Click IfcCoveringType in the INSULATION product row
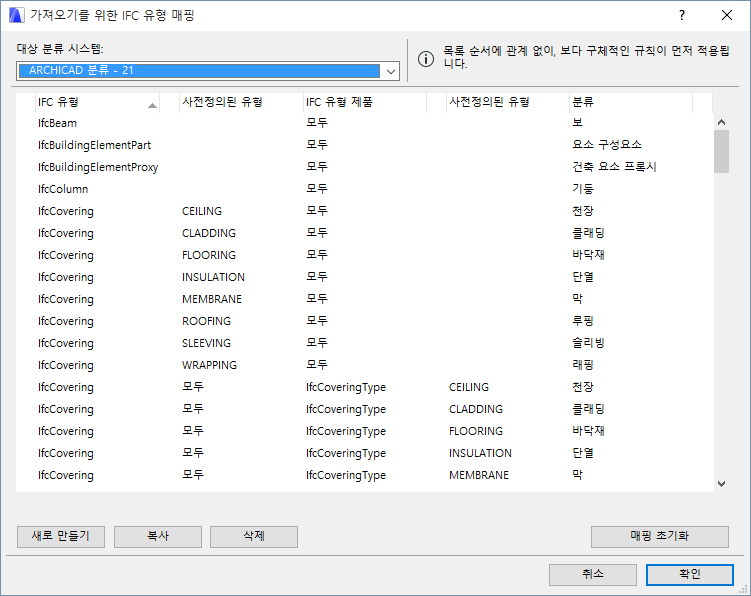 346,454
